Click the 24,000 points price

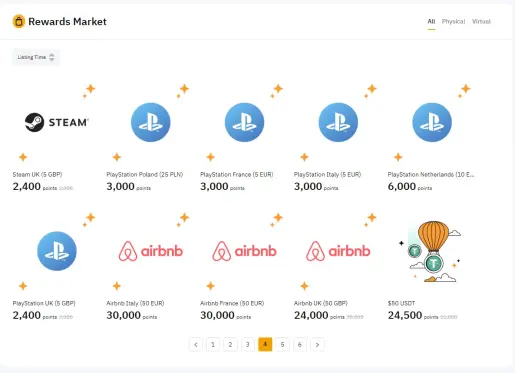coord(319,315)
